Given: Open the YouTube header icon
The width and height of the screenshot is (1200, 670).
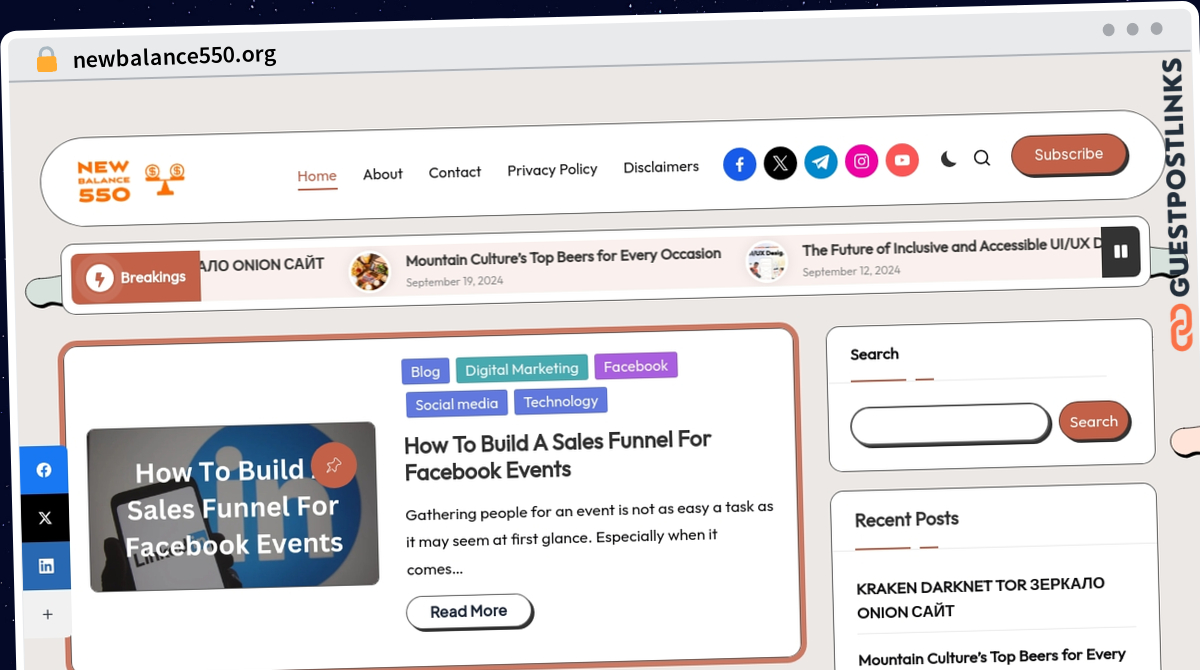Looking at the screenshot, I should pyautogui.click(x=902, y=160).
